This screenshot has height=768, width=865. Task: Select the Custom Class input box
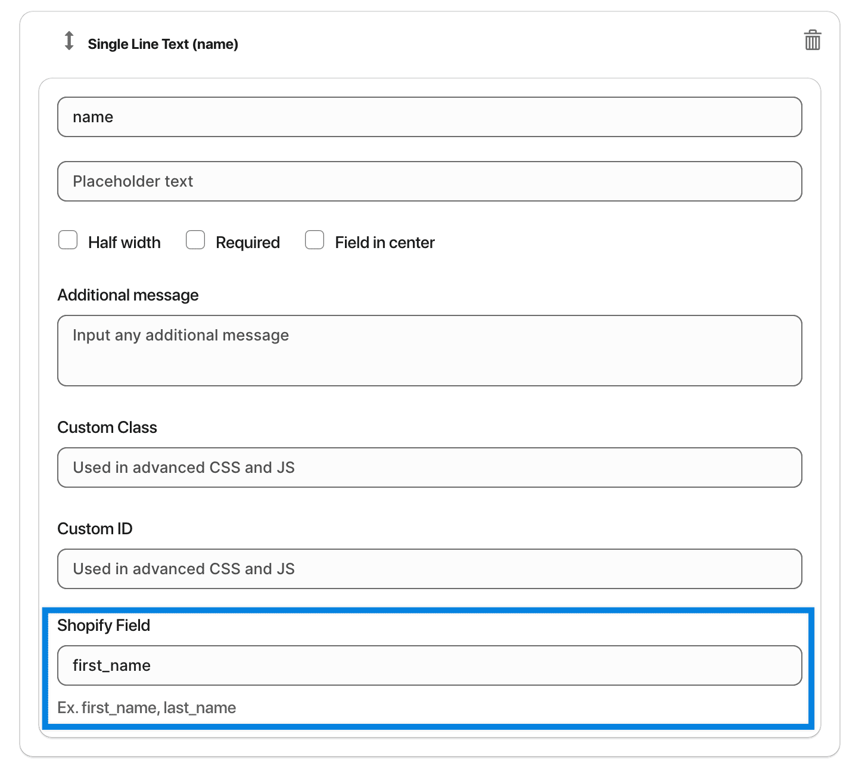tap(430, 467)
